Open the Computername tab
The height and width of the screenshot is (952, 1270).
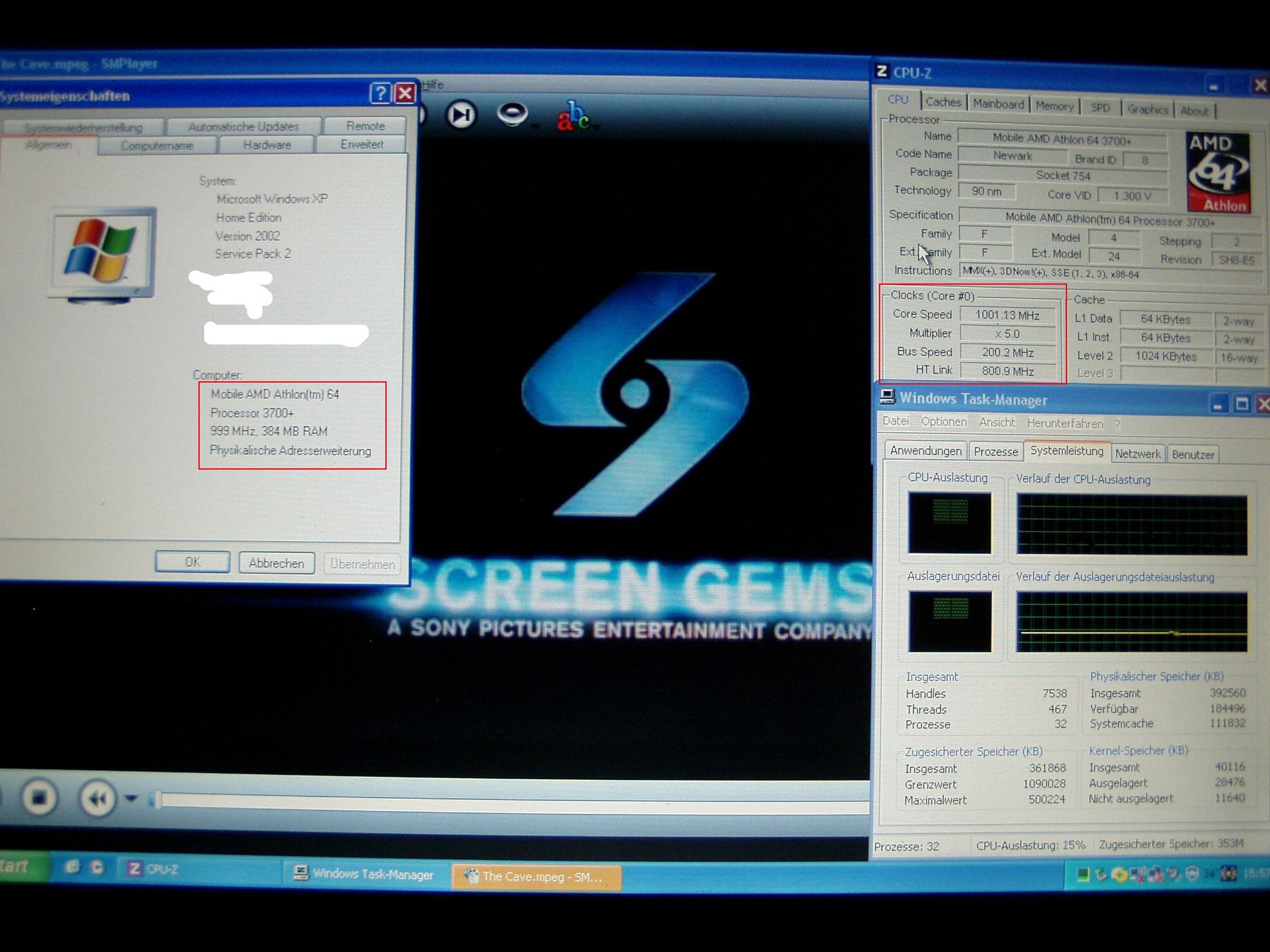157,146
